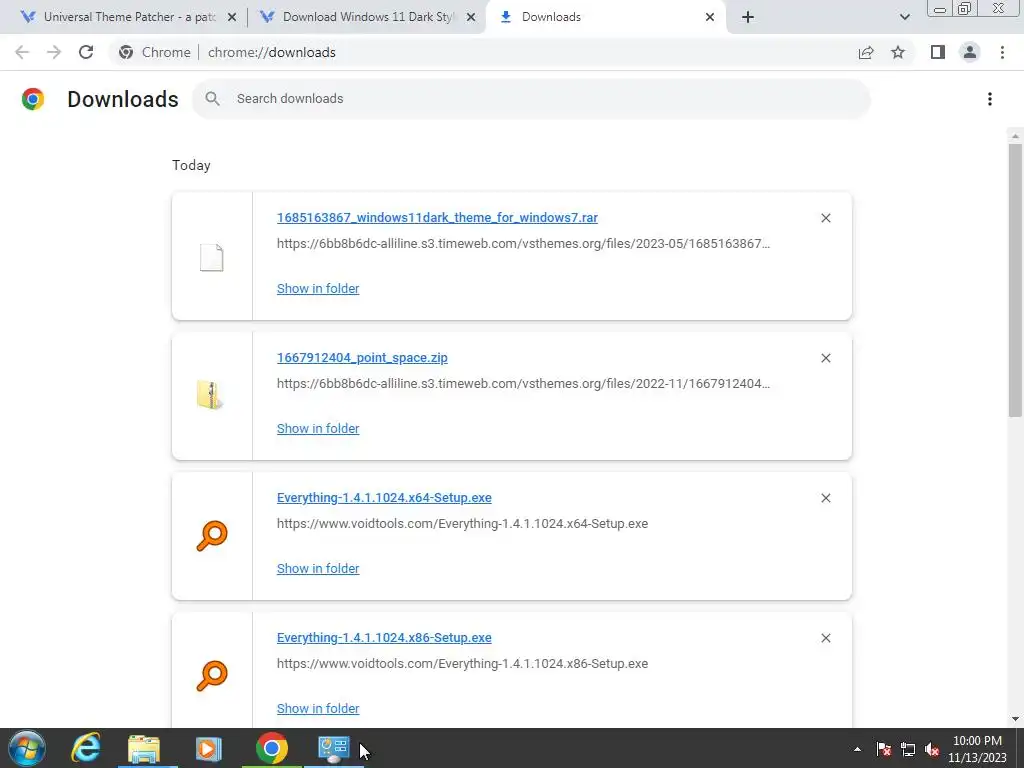Click the network tray icon
1024x768 pixels.
[908, 749]
